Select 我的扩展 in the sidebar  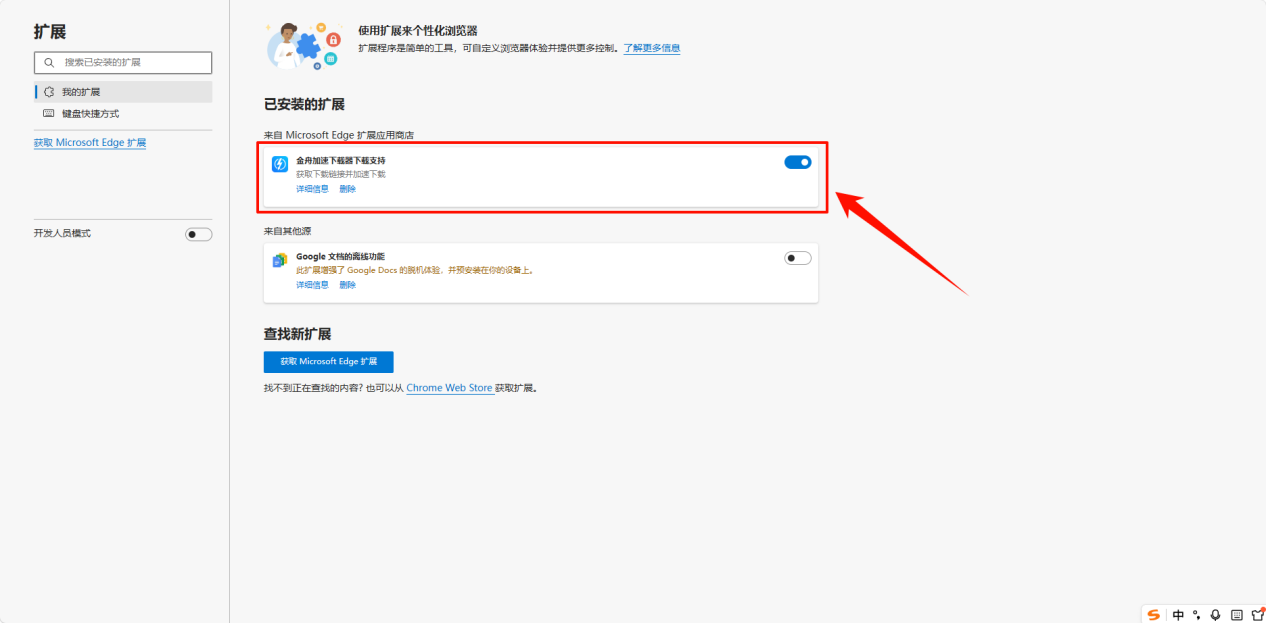pos(81,92)
